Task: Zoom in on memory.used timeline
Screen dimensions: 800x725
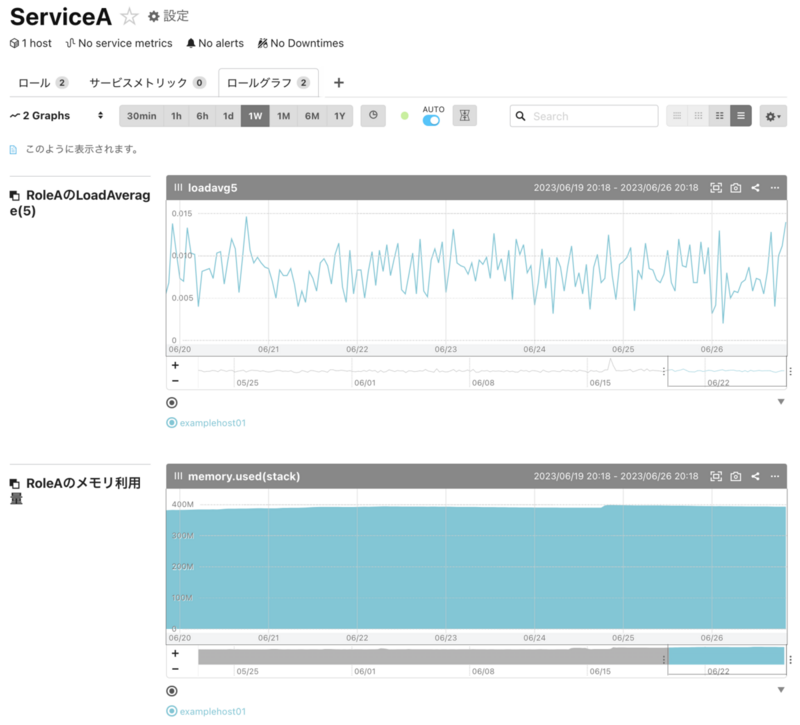Action: click(x=175, y=654)
